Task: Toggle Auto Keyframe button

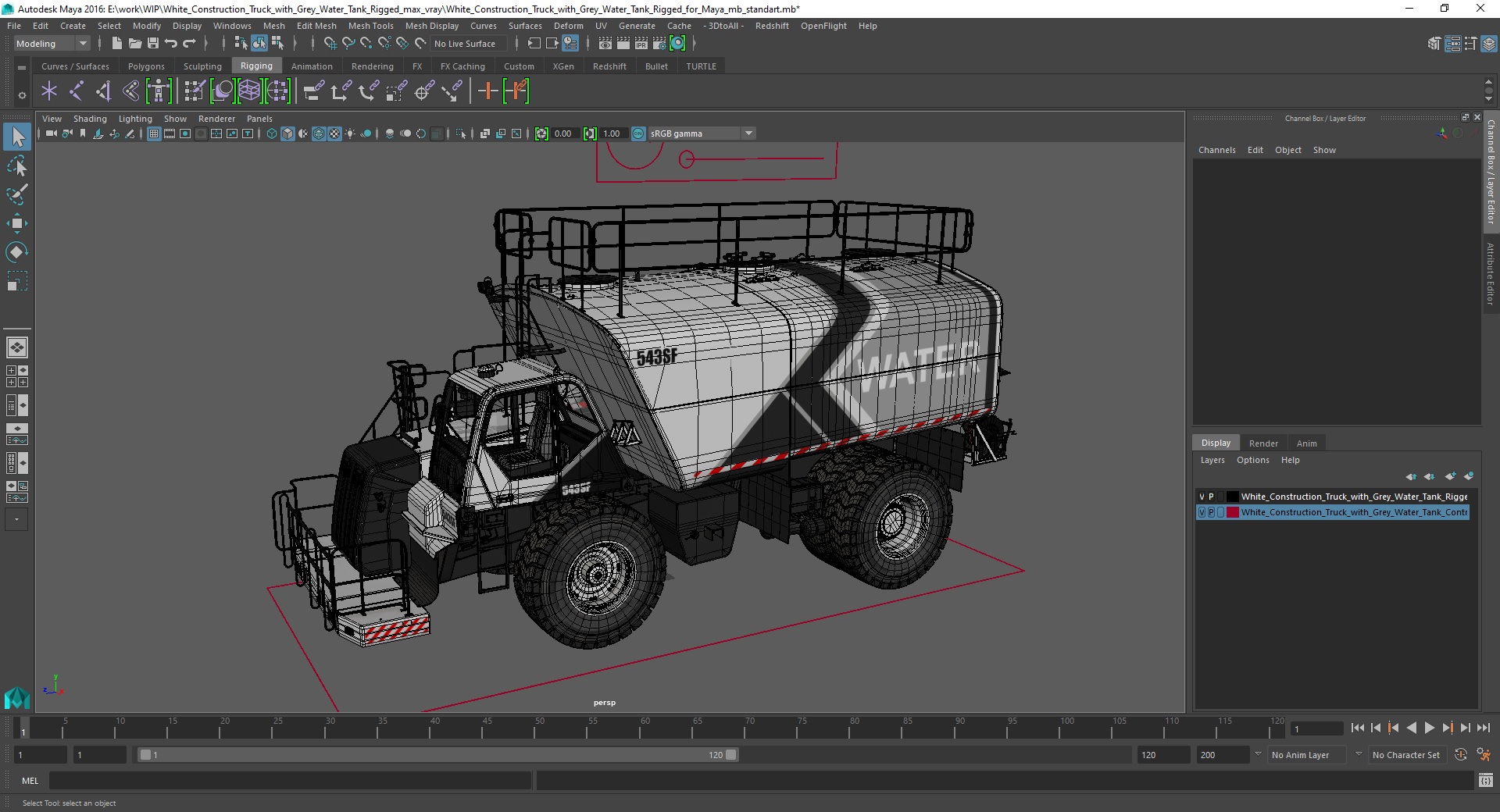Action: coord(1460,755)
